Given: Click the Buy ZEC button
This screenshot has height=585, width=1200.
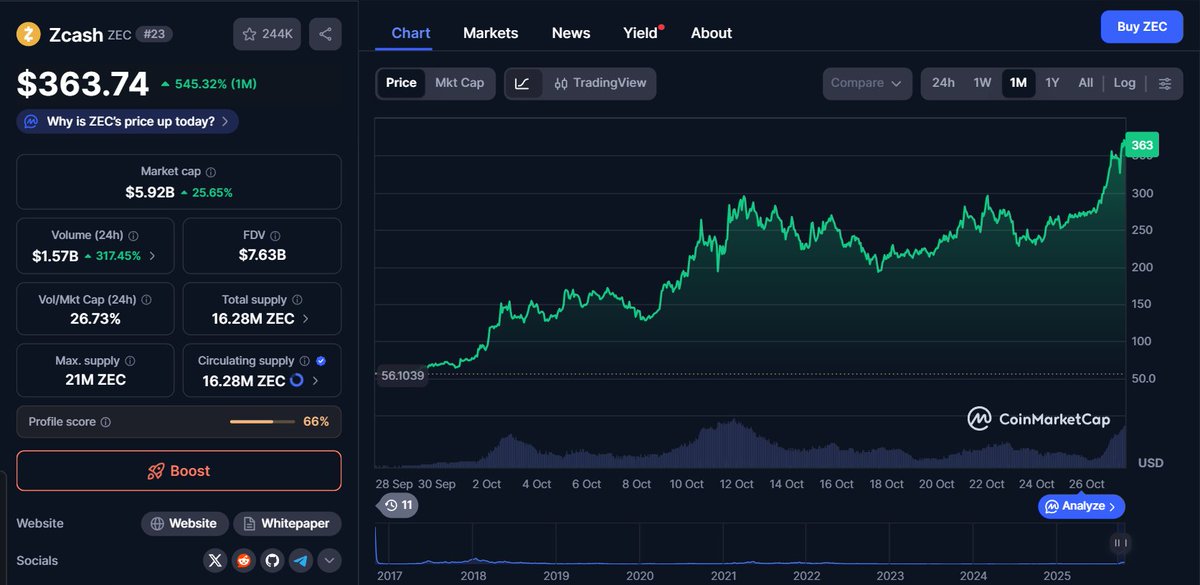Looking at the screenshot, I should pyautogui.click(x=1142, y=27).
